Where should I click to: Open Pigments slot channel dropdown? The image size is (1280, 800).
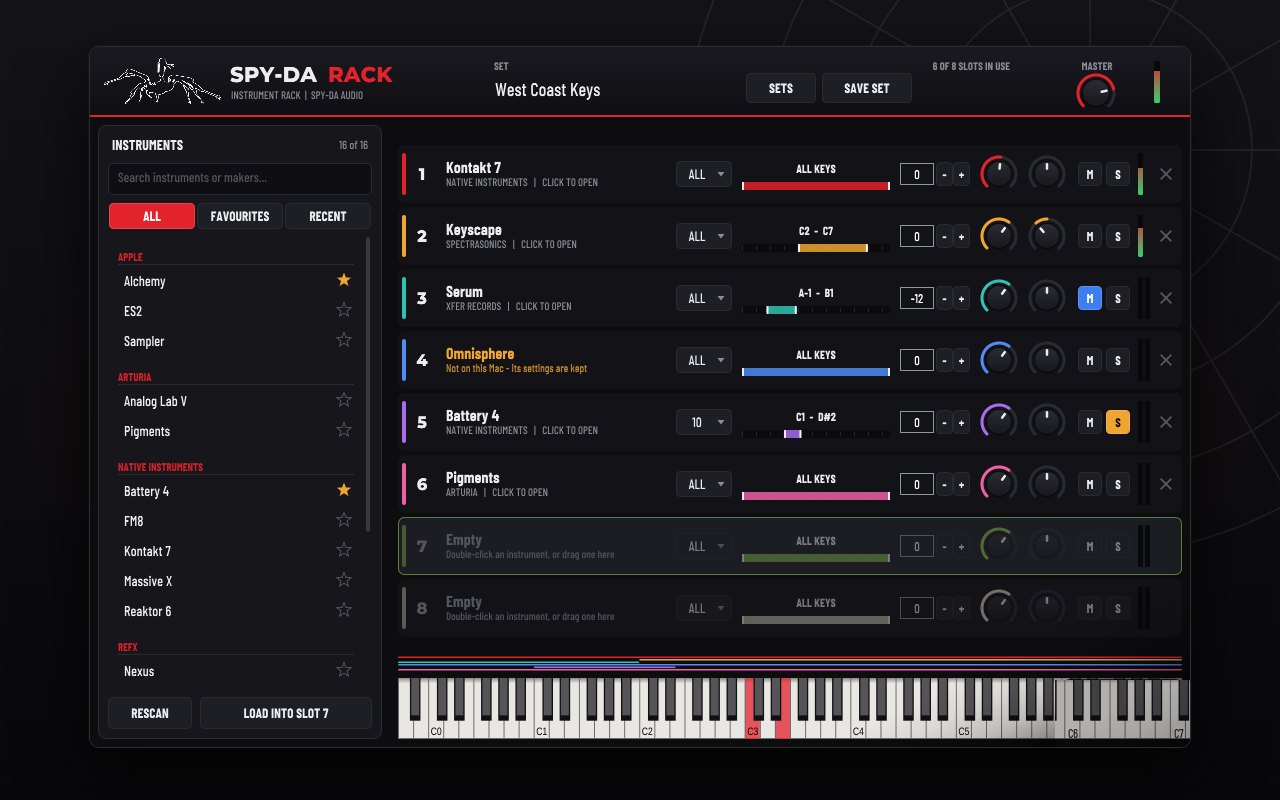(x=704, y=484)
